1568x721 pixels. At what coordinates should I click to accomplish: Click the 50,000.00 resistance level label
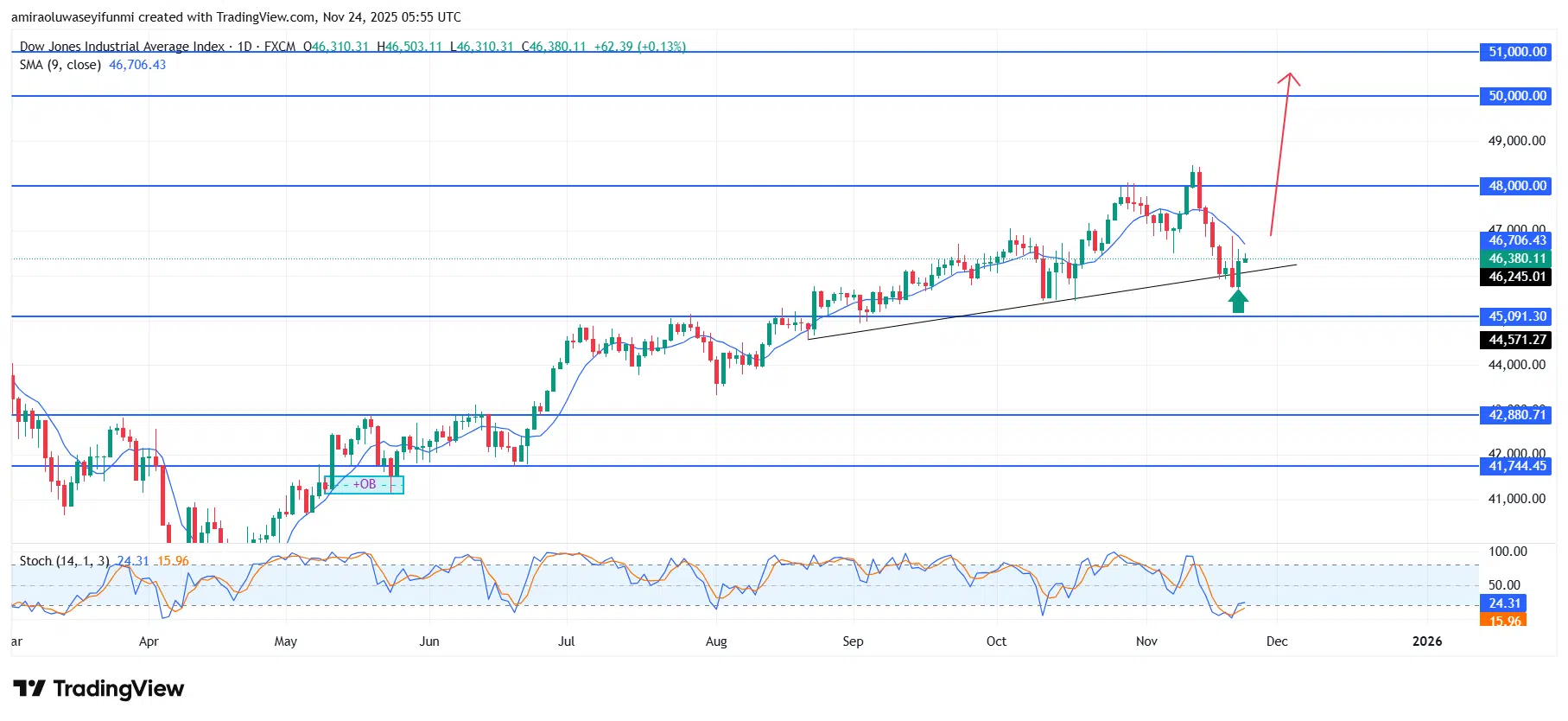[1516, 96]
